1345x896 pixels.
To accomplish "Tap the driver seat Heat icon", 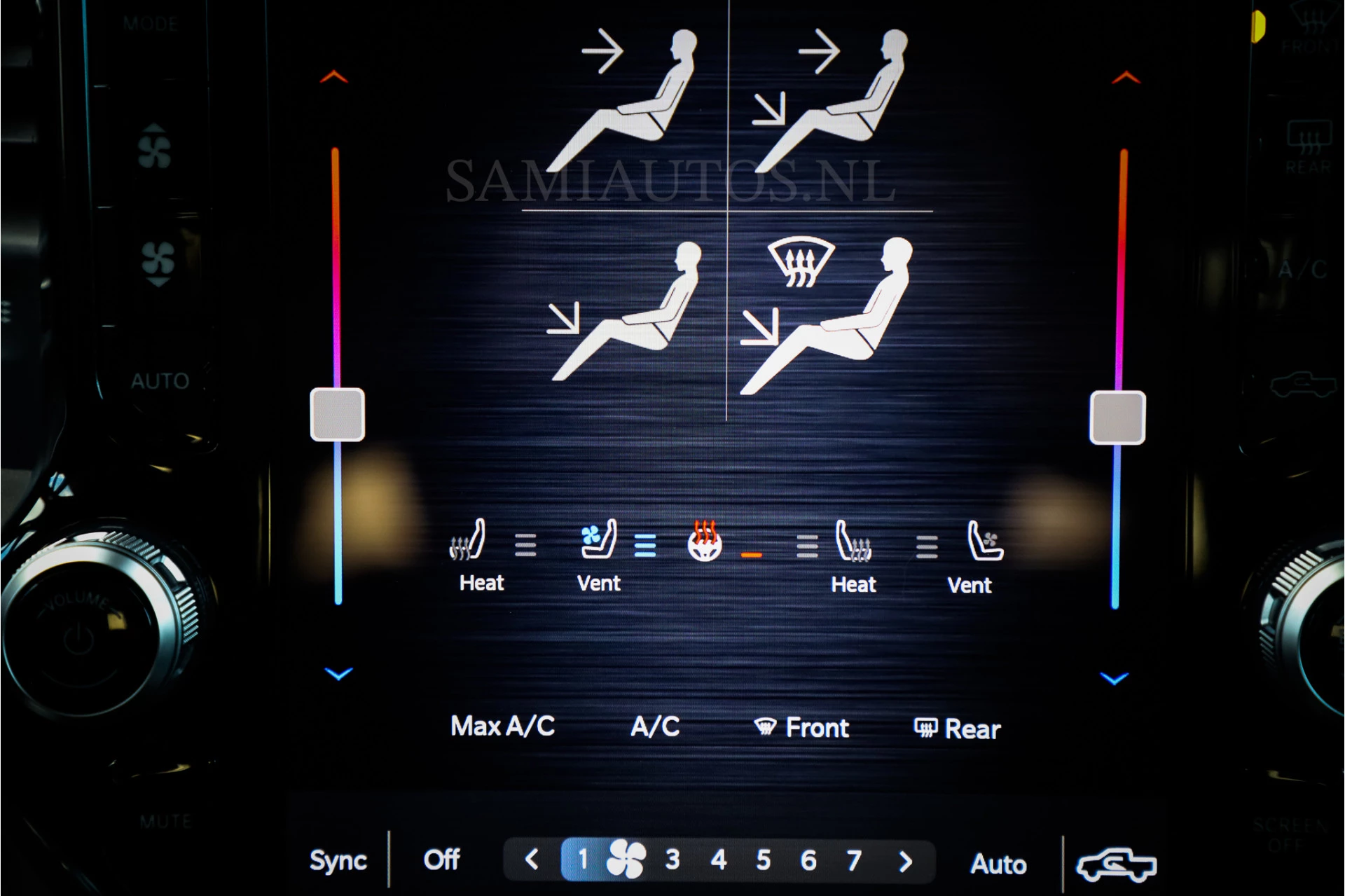I will click(468, 541).
